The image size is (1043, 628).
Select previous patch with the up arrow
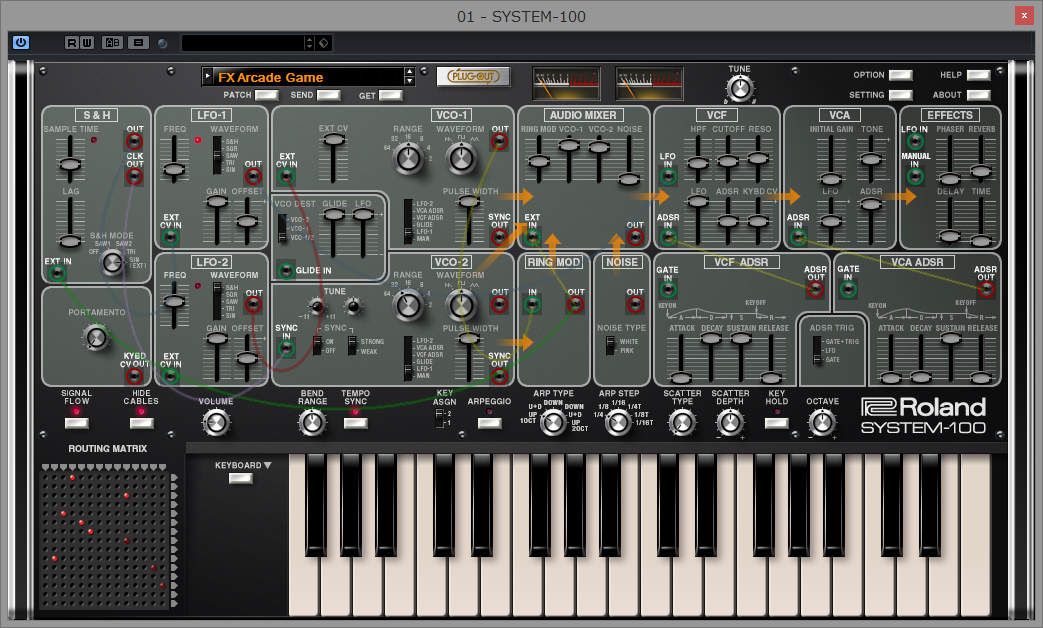(410, 72)
